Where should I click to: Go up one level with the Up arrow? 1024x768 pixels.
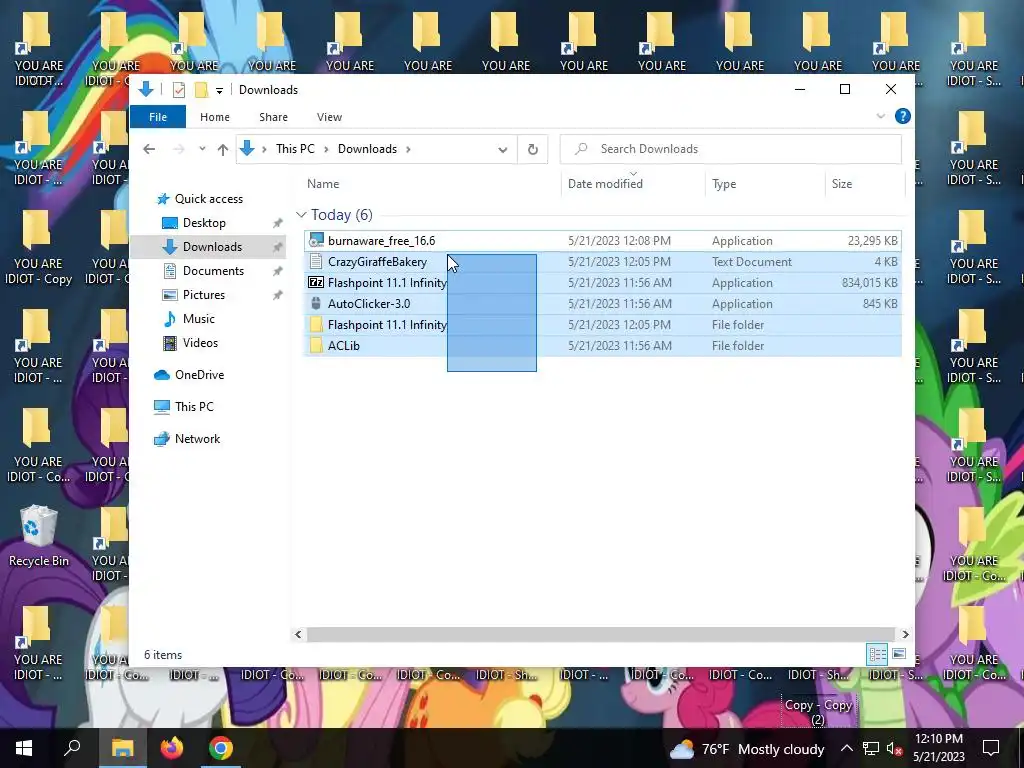coord(223,150)
